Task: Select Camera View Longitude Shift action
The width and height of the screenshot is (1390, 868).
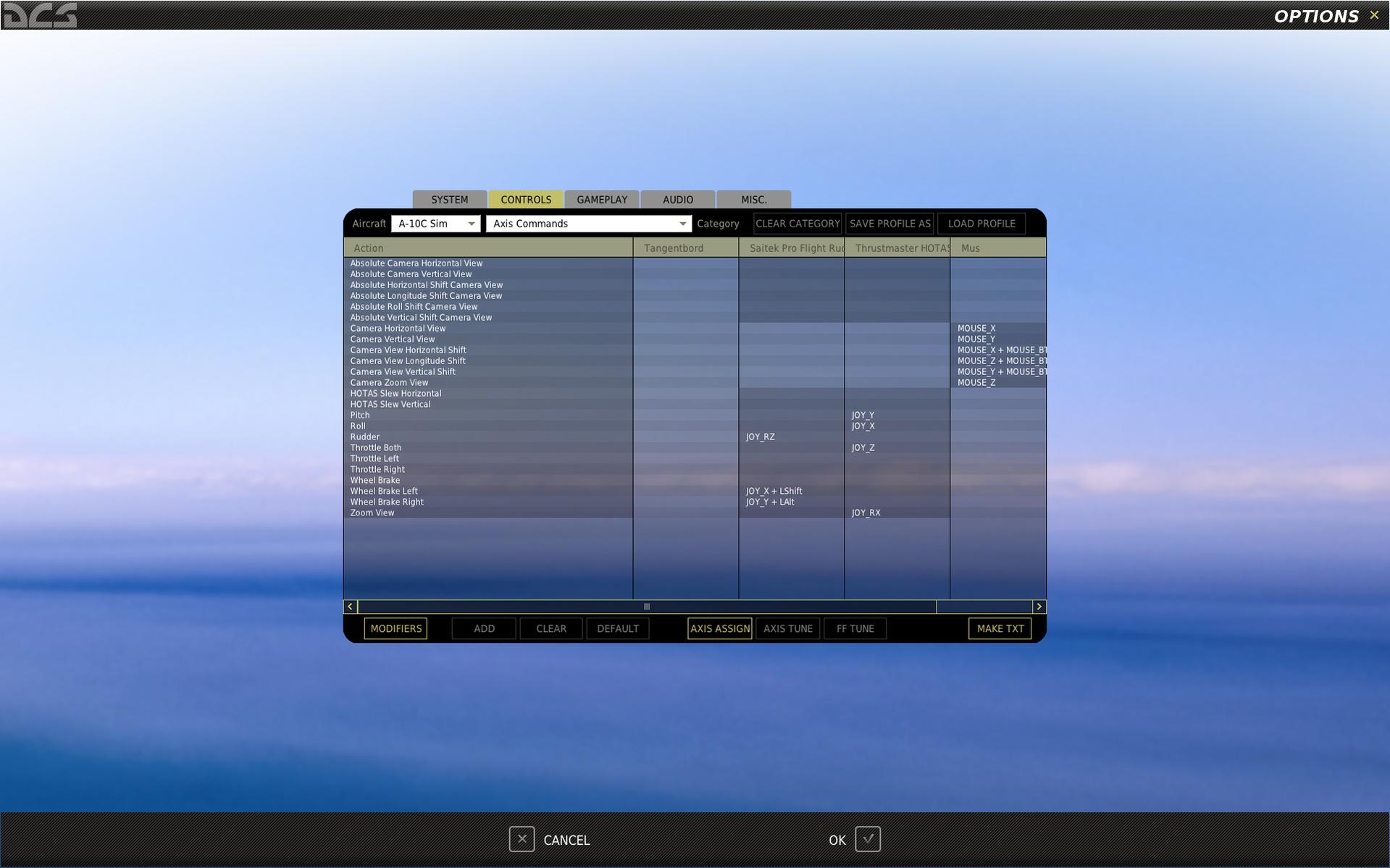Action: click(488, 361)
